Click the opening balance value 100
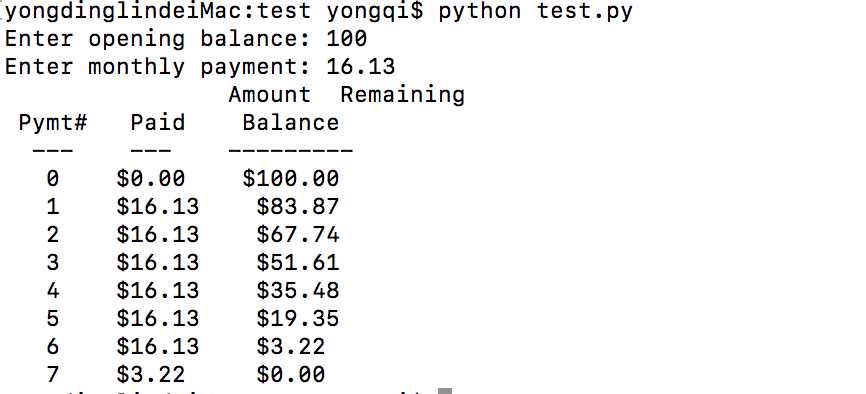 pyautogui.click(x=346, y=39)
